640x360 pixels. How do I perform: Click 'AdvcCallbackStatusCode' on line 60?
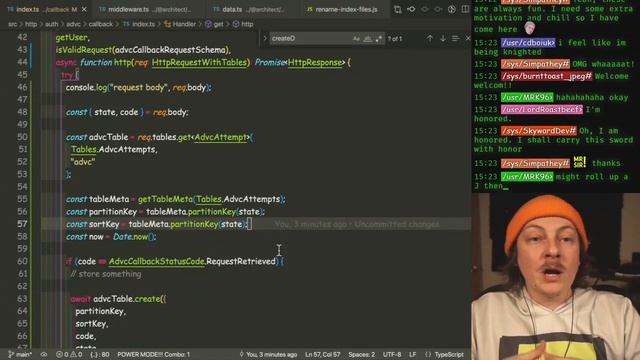[x=156, y=261]
